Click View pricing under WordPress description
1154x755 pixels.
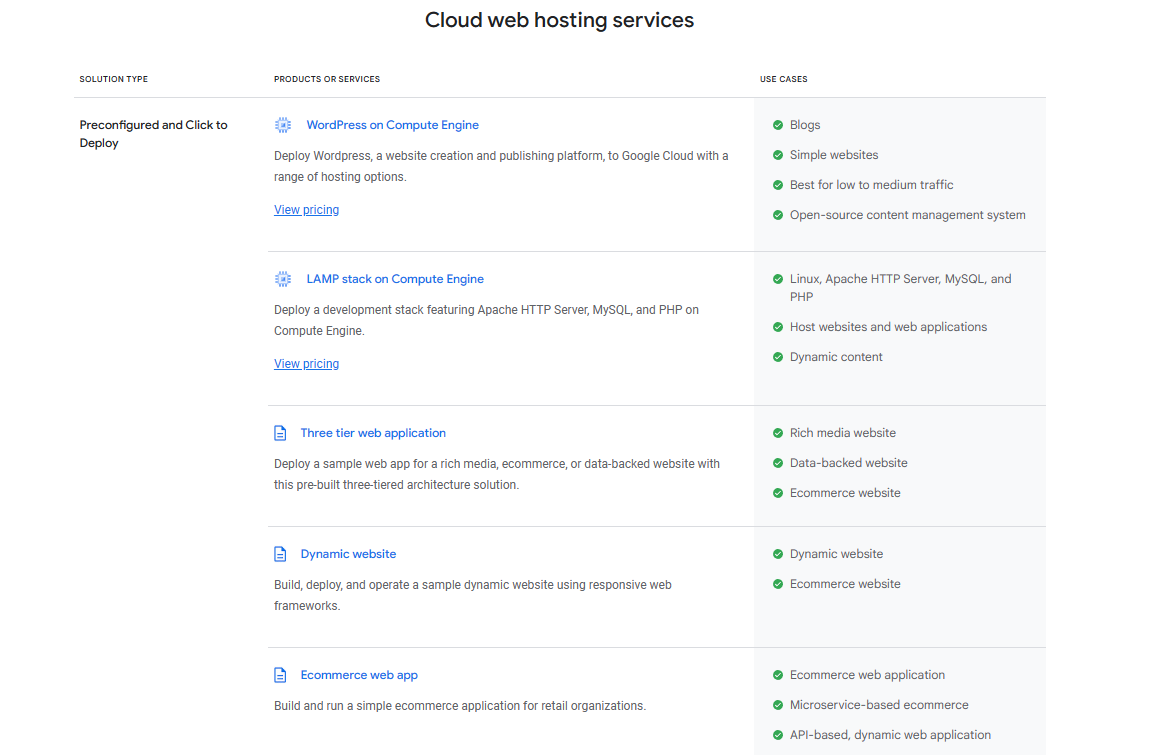click(306, 210)
